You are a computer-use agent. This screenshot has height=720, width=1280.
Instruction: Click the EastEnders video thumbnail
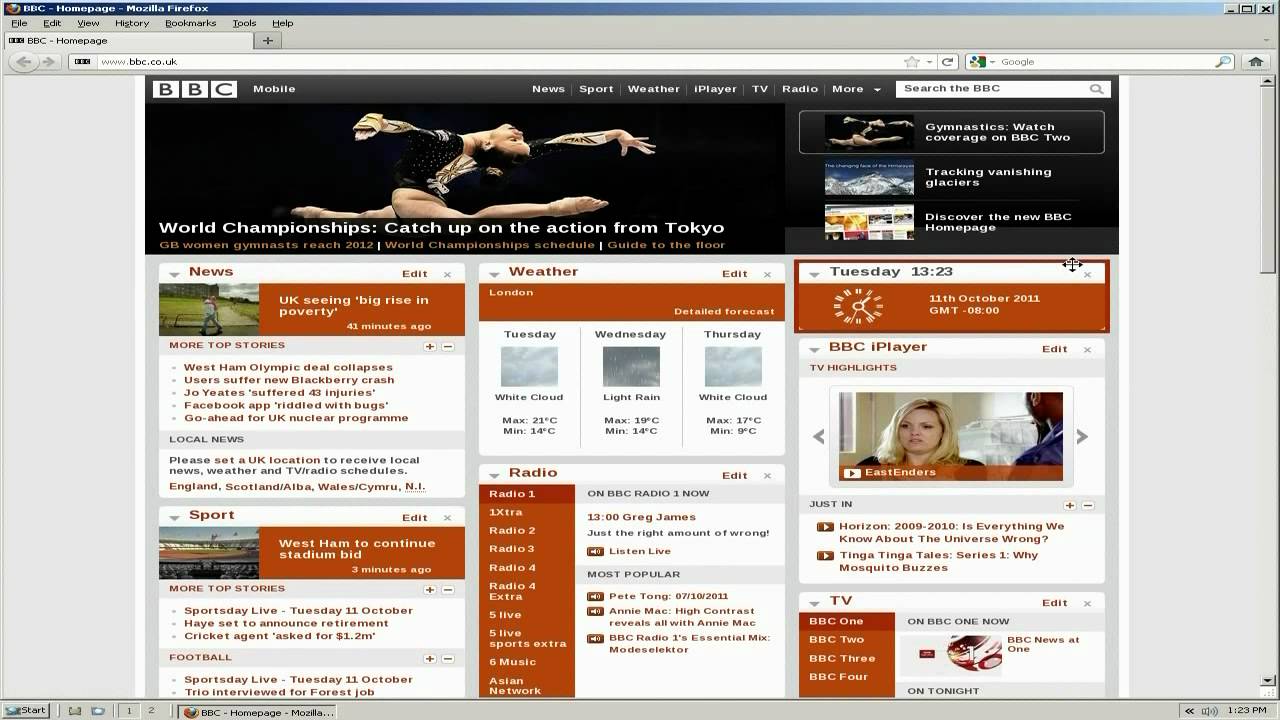951,436
